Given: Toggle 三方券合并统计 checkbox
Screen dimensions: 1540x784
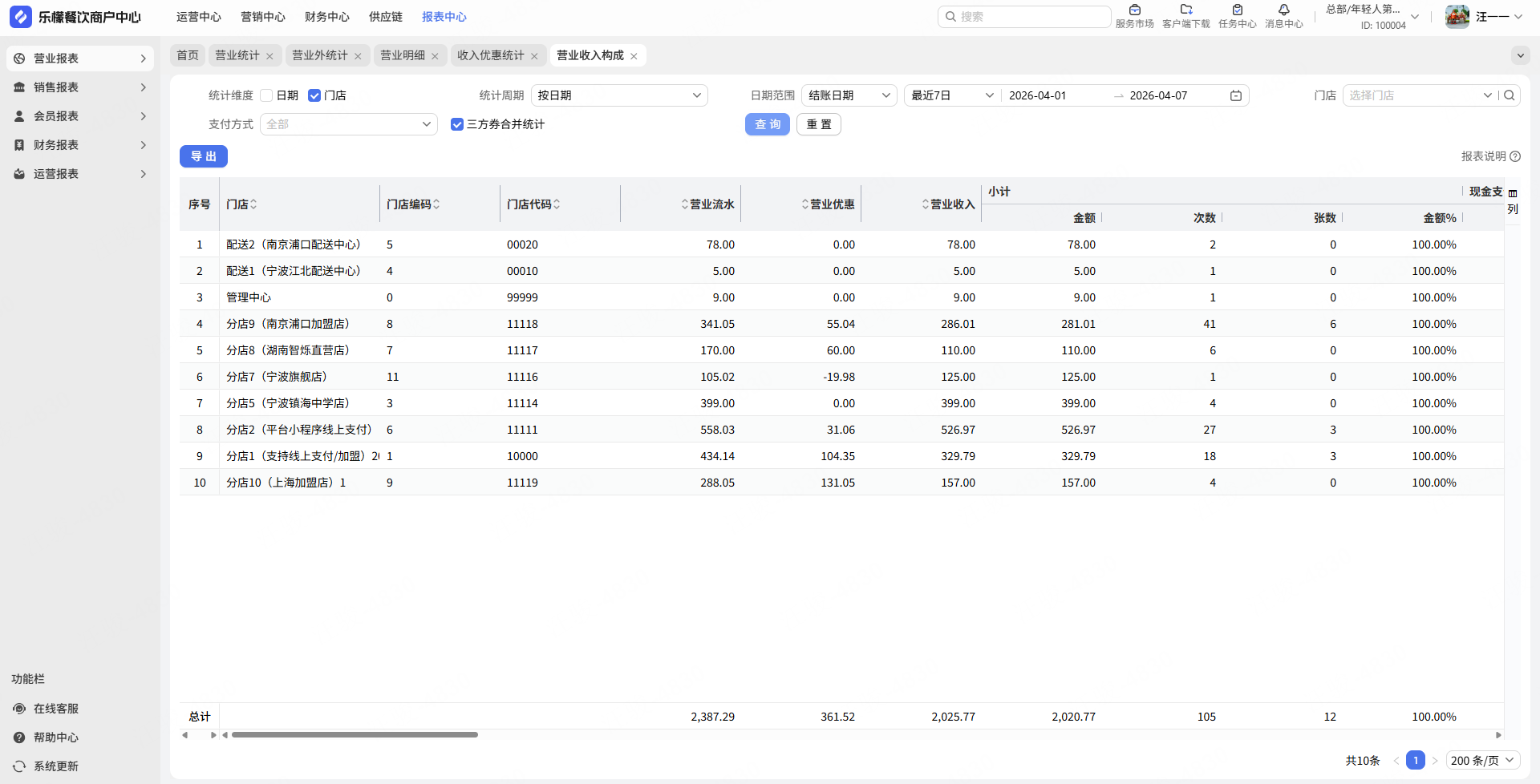Looking at the screenshot, I should pos(457,124).
